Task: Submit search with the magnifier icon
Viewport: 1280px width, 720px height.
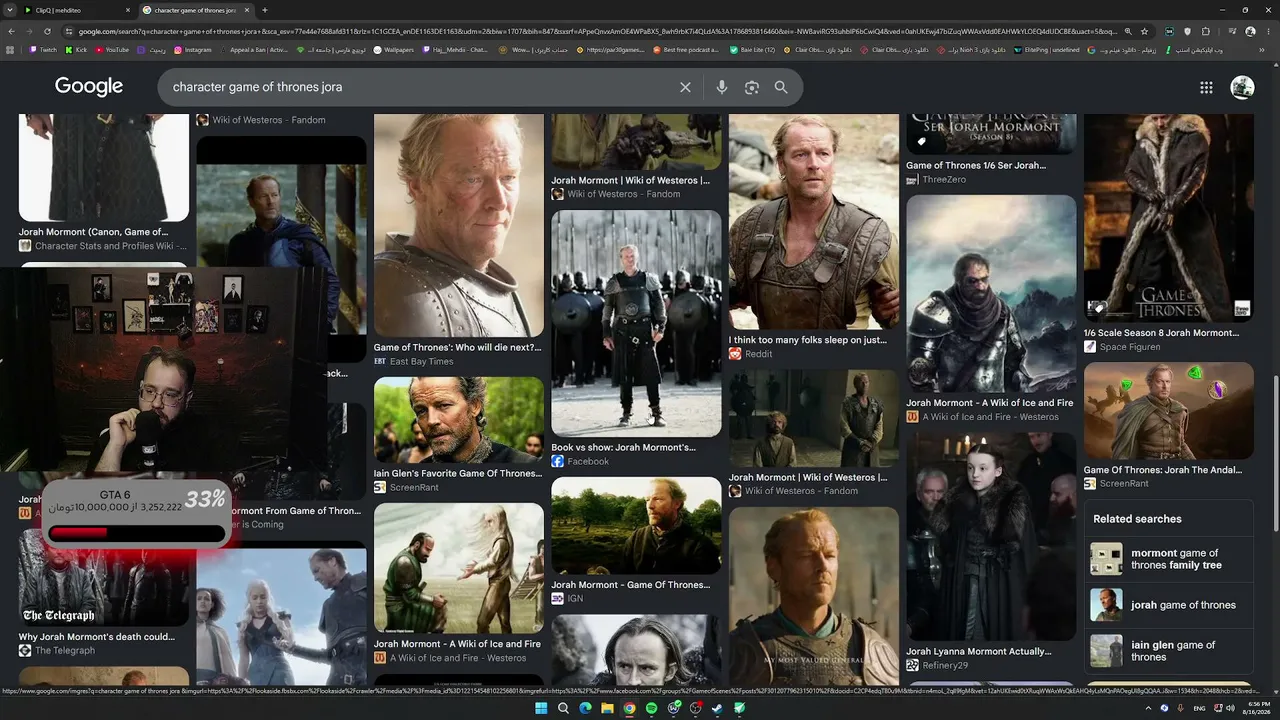Action: [781, 87]
